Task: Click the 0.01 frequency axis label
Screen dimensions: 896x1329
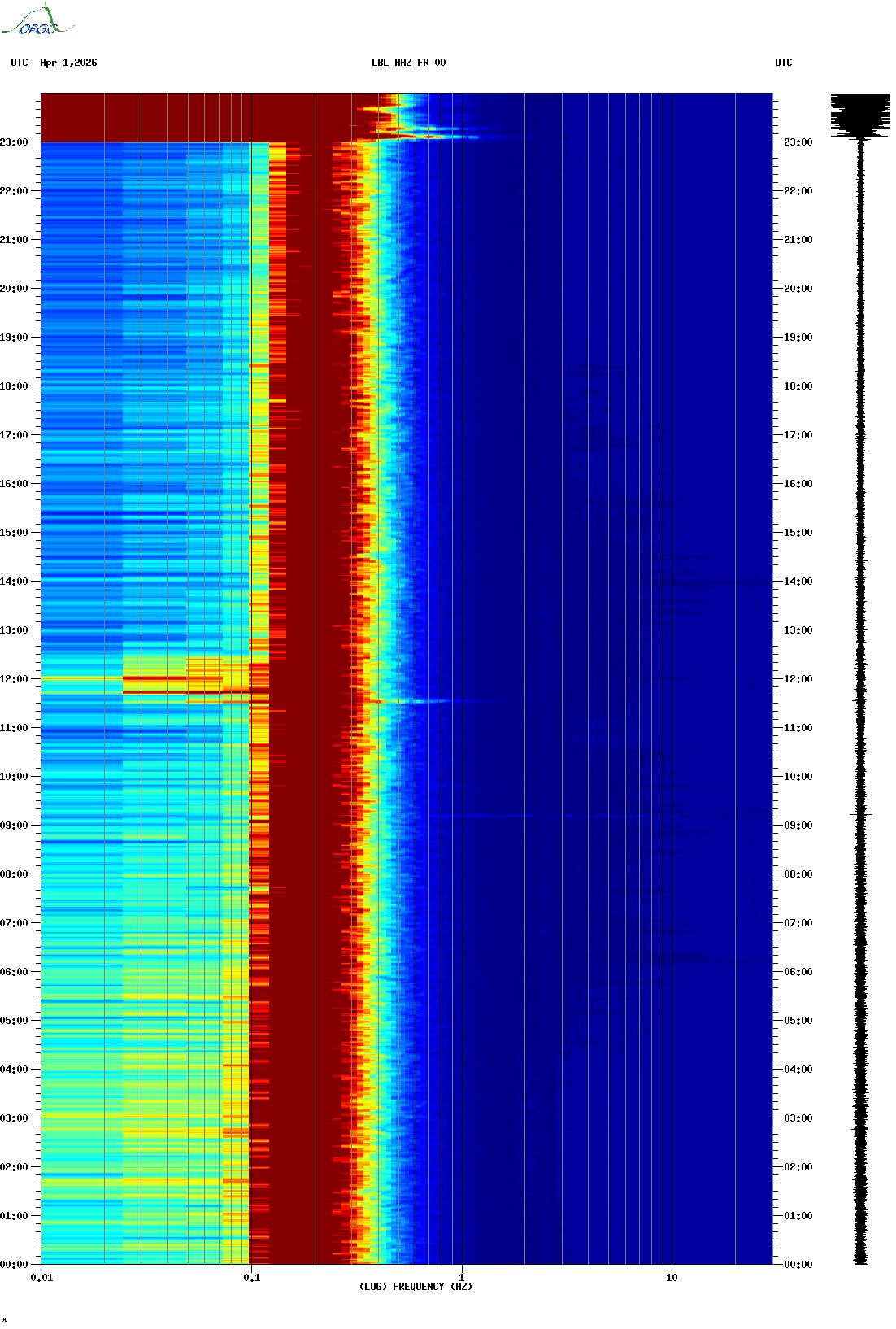Action: pyautogui.click(x=41, y=1278)
